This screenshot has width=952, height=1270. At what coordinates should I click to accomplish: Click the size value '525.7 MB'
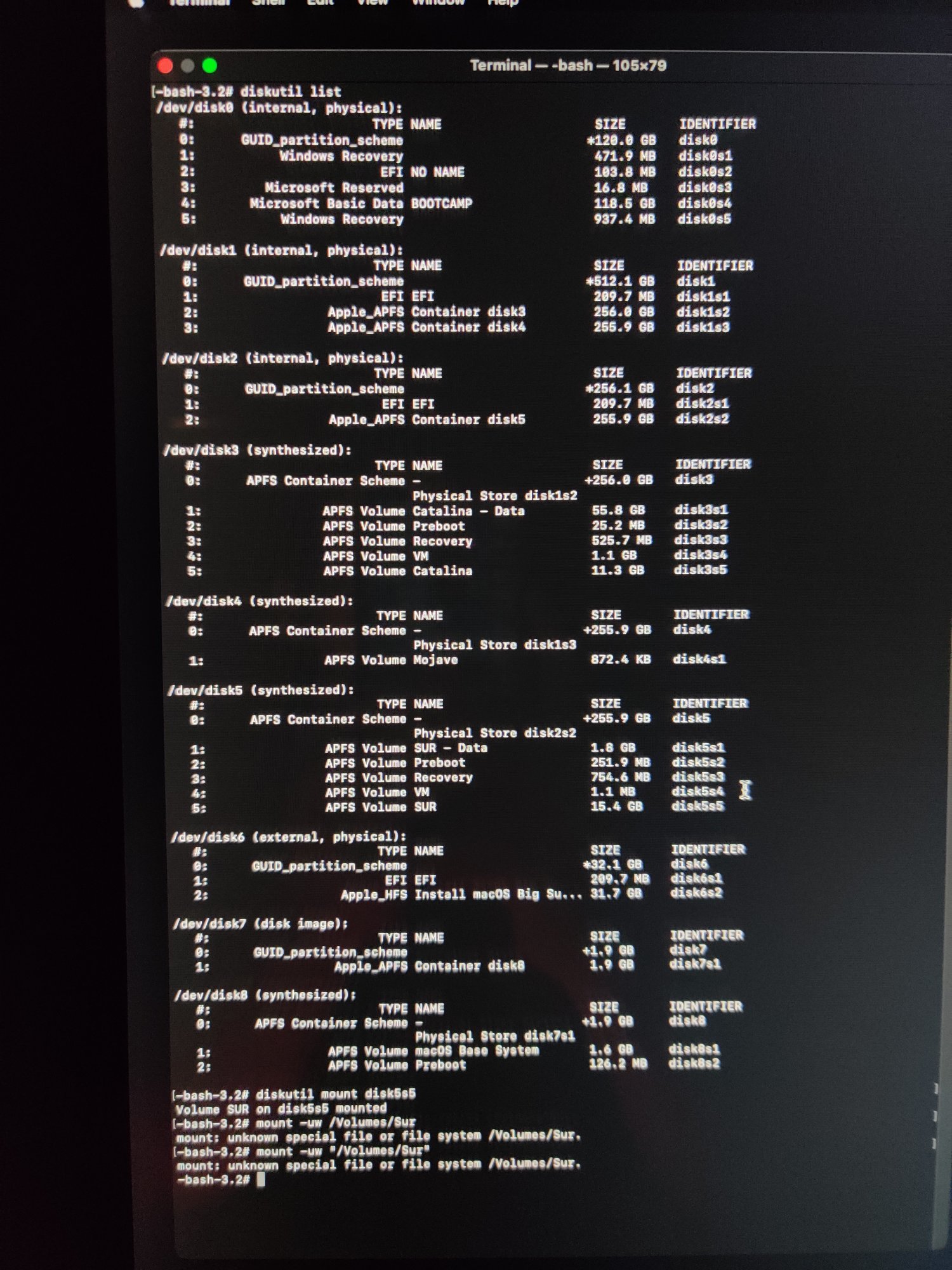click(622, 540)
